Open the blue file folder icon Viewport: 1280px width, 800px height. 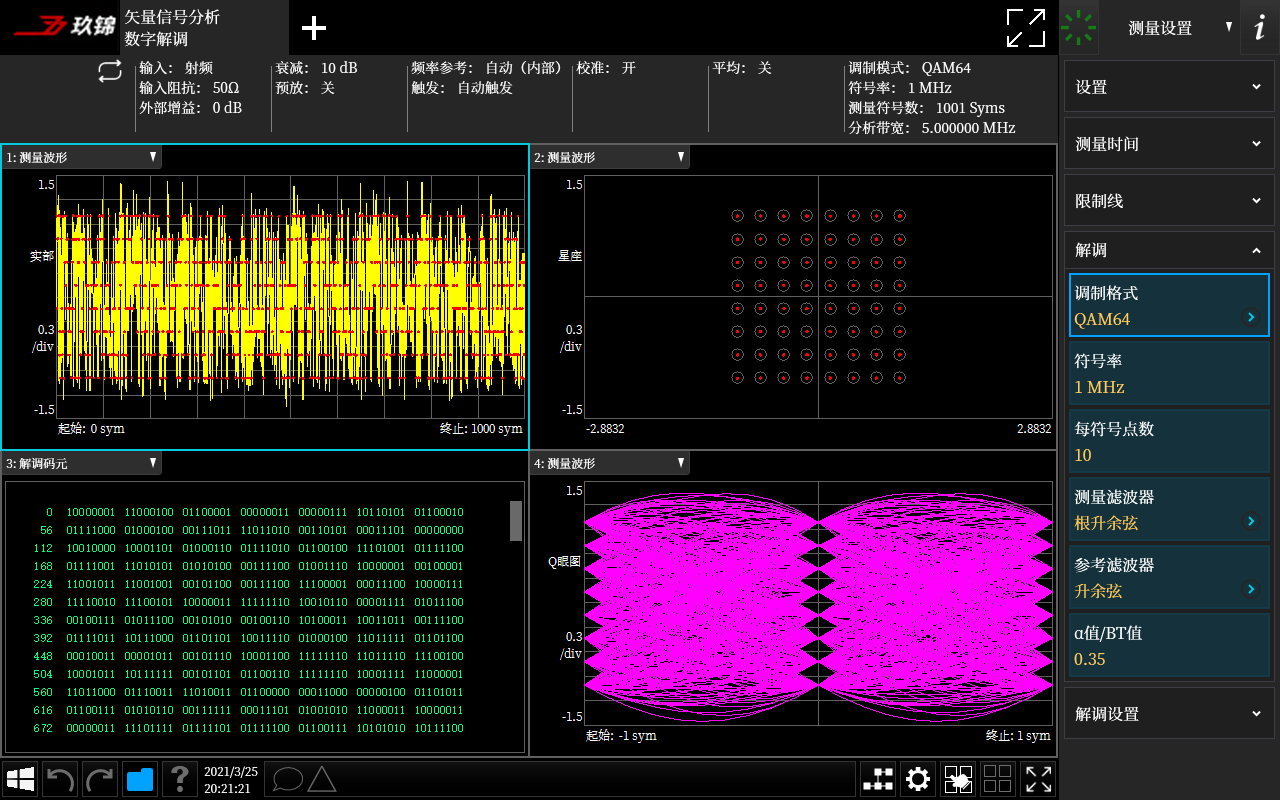(140, 779)
